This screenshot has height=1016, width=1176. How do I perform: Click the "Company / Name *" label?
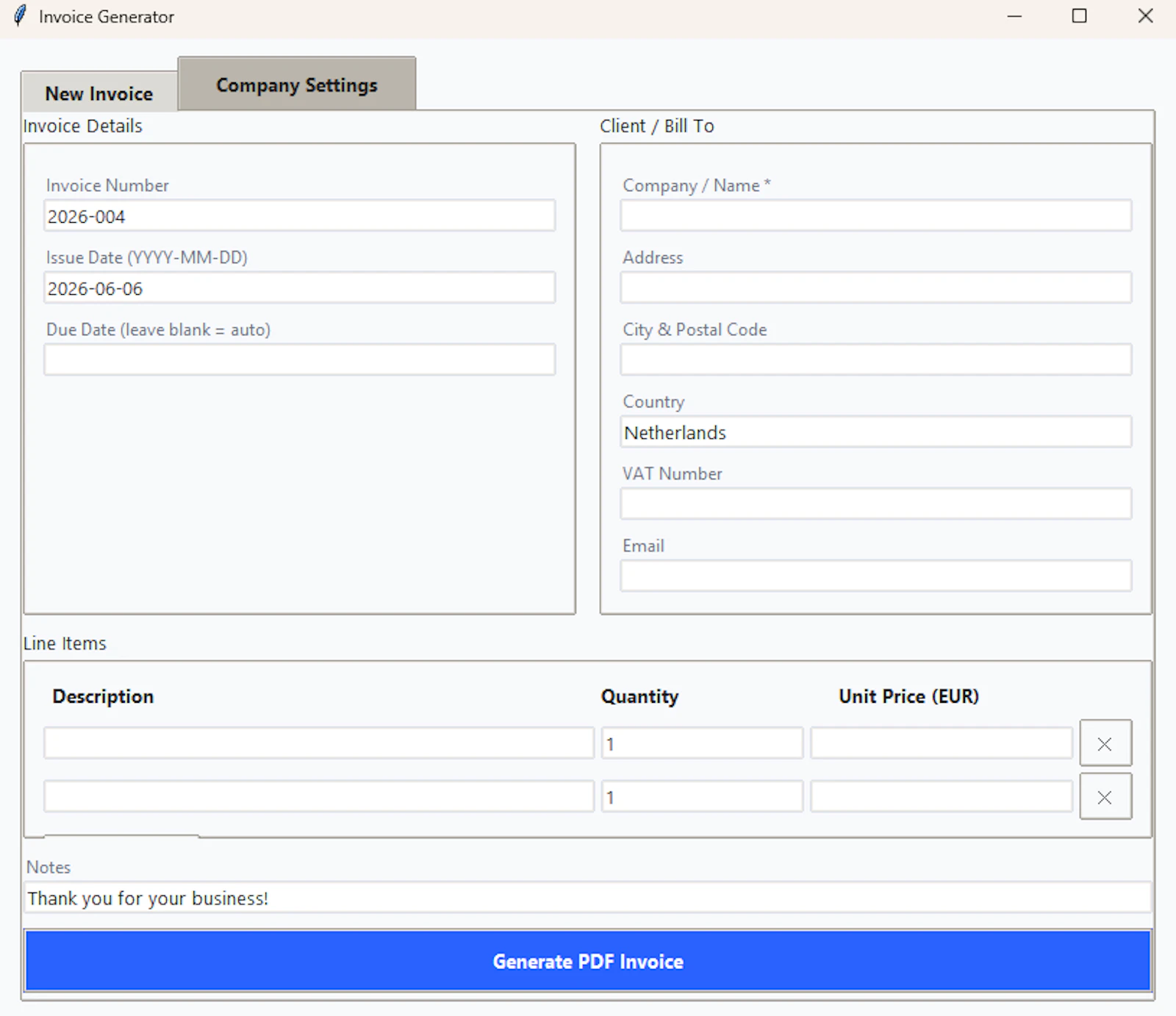point(697,185)
